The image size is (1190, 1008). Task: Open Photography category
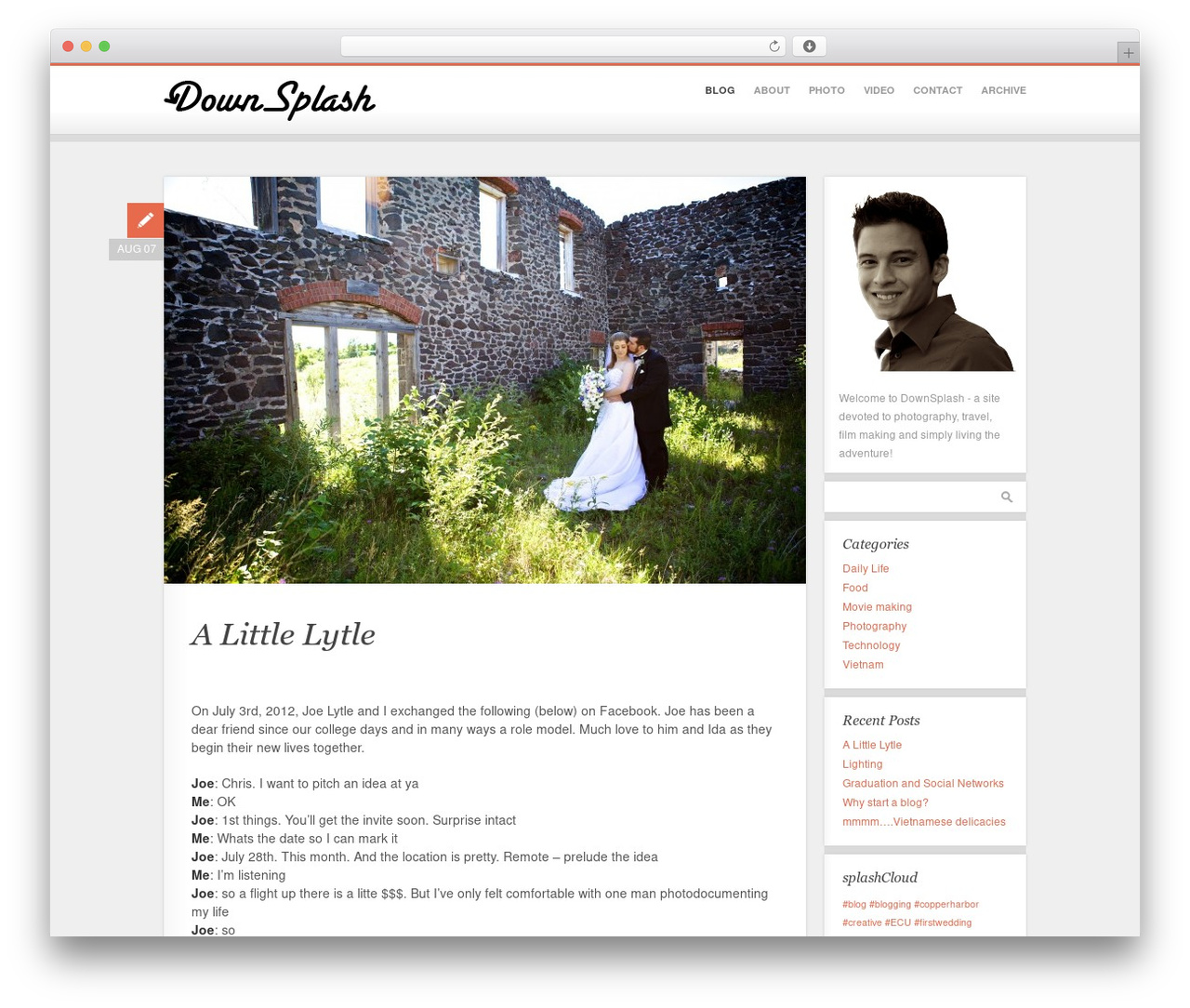(874, 627)
